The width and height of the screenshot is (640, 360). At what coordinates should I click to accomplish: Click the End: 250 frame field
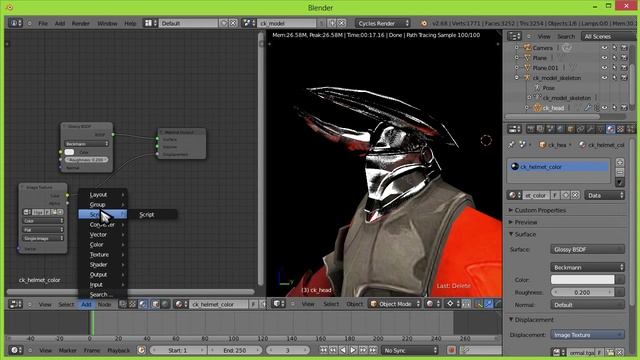tap(235, 350)
